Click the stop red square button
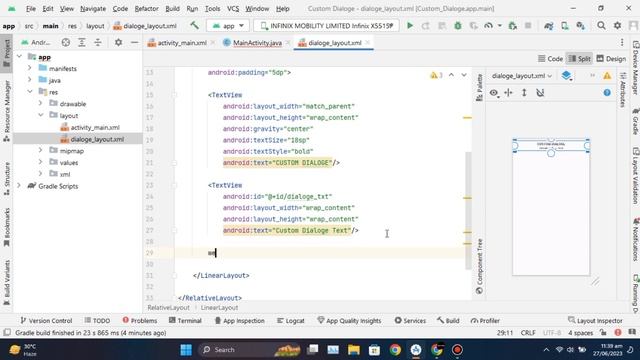The width and height of the screenshot is (640, 360). pos(528,25)
